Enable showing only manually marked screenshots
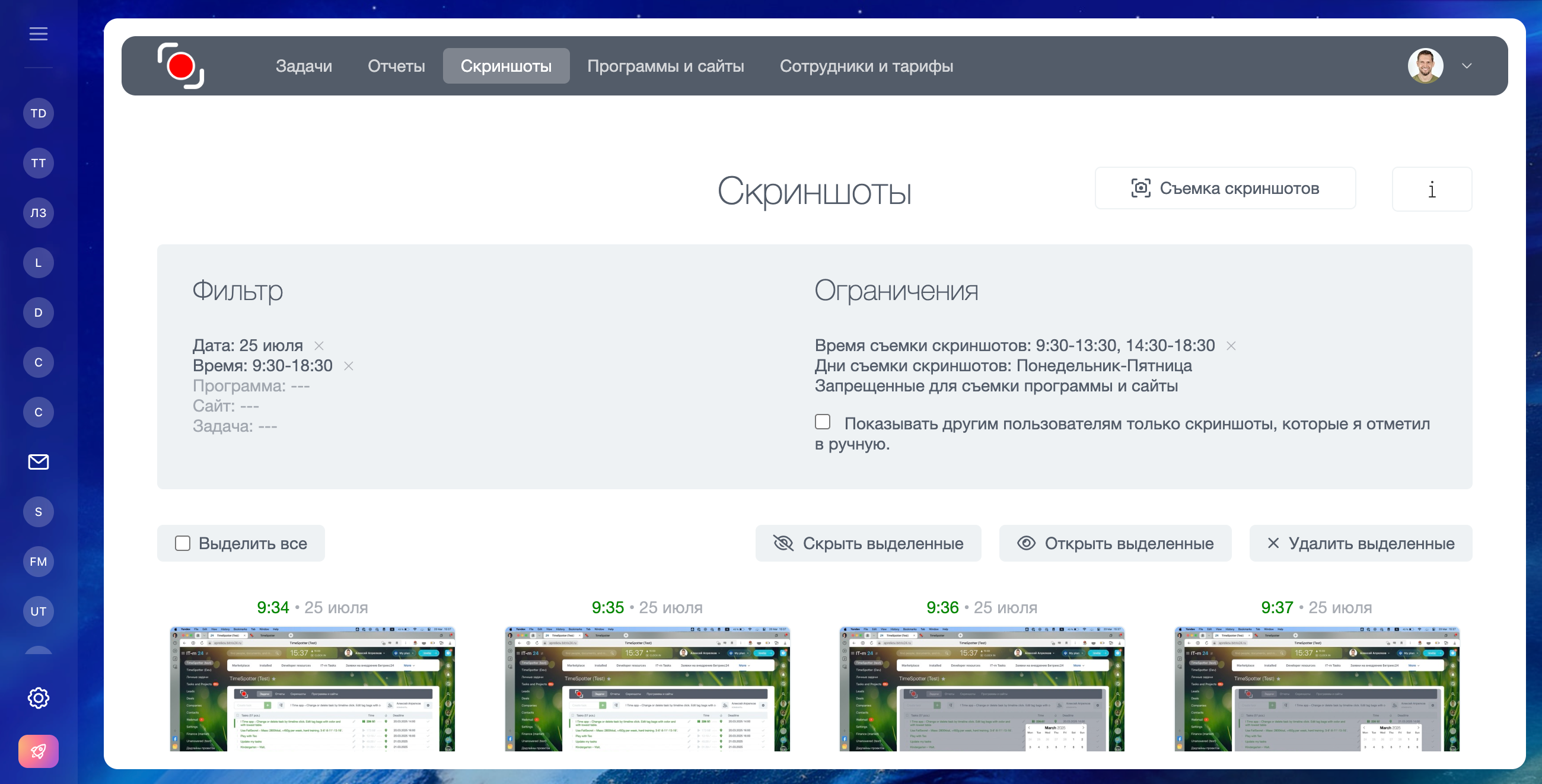 click(x=823, y=422)
